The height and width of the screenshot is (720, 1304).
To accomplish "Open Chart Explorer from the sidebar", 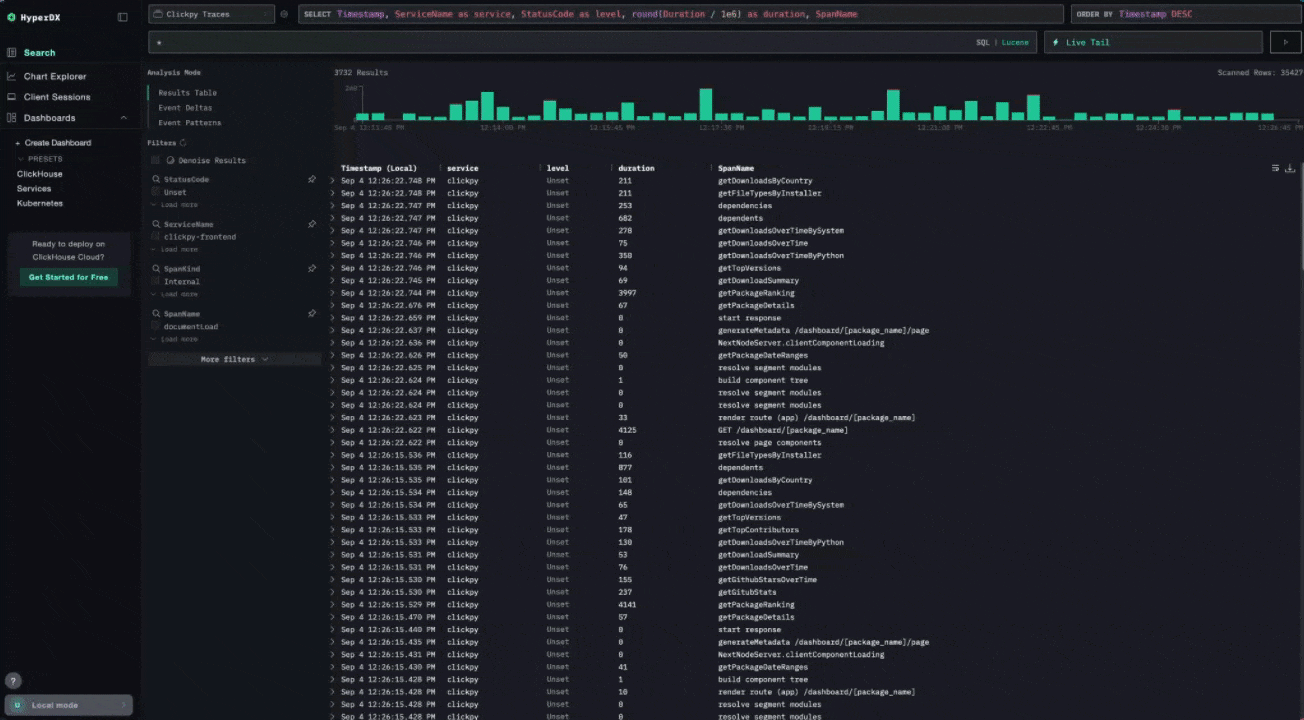I will click(55, 76).
